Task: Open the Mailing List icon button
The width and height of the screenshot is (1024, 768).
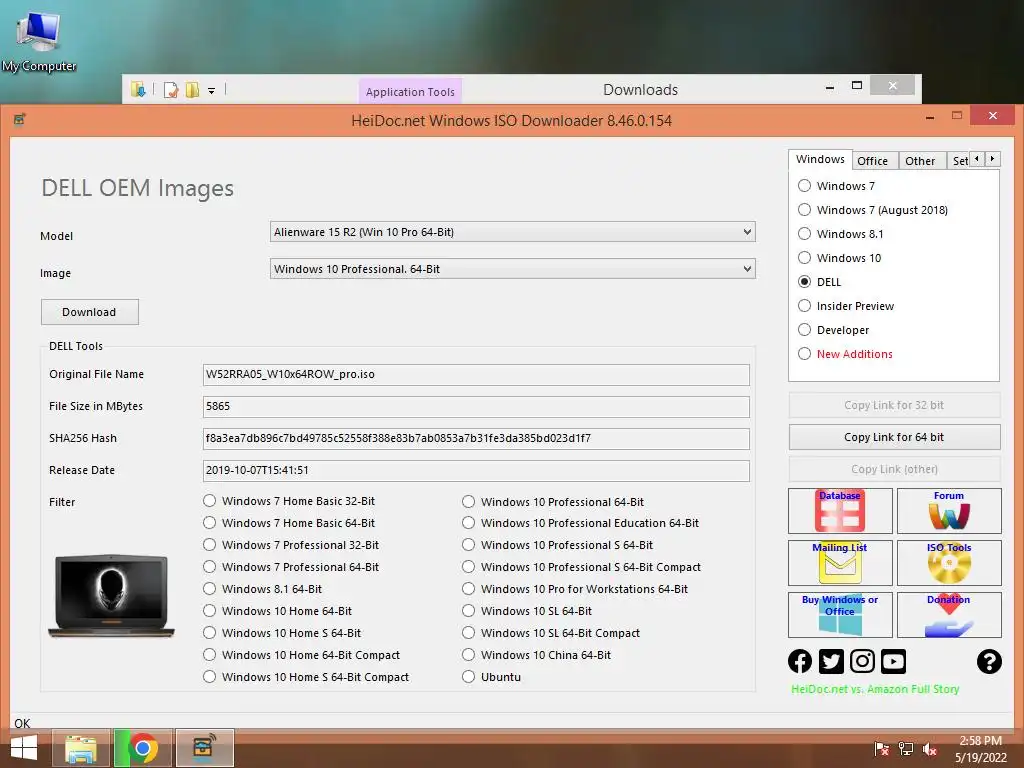Action: (x=840, y=562)
